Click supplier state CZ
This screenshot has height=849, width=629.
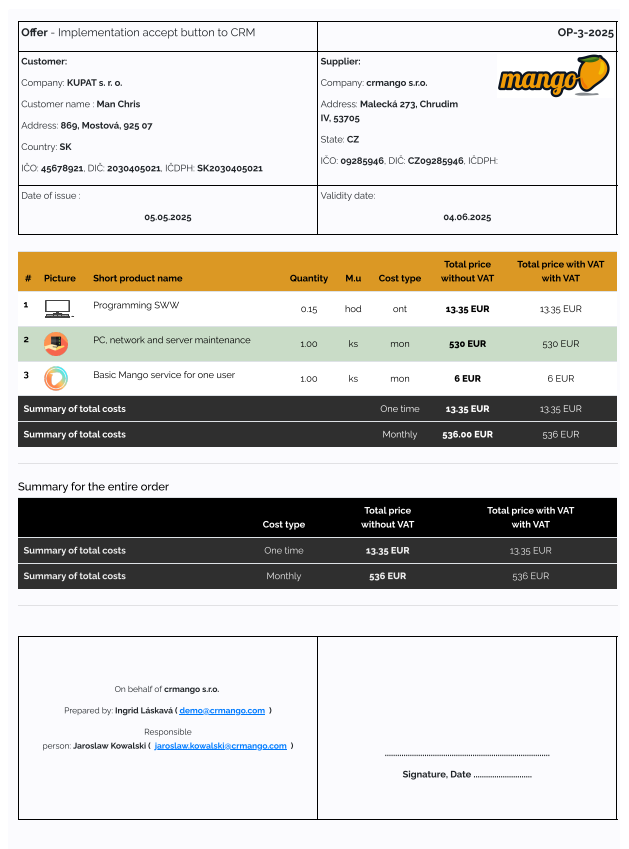click(x=353, y=140)
